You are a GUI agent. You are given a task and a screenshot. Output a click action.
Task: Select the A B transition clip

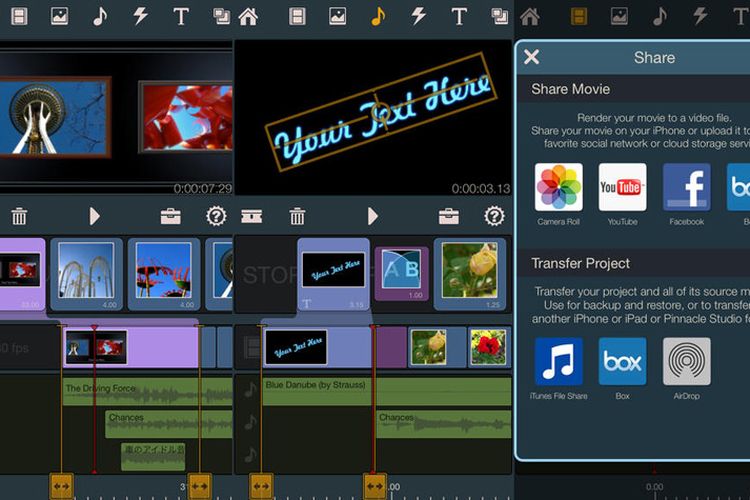401,270
